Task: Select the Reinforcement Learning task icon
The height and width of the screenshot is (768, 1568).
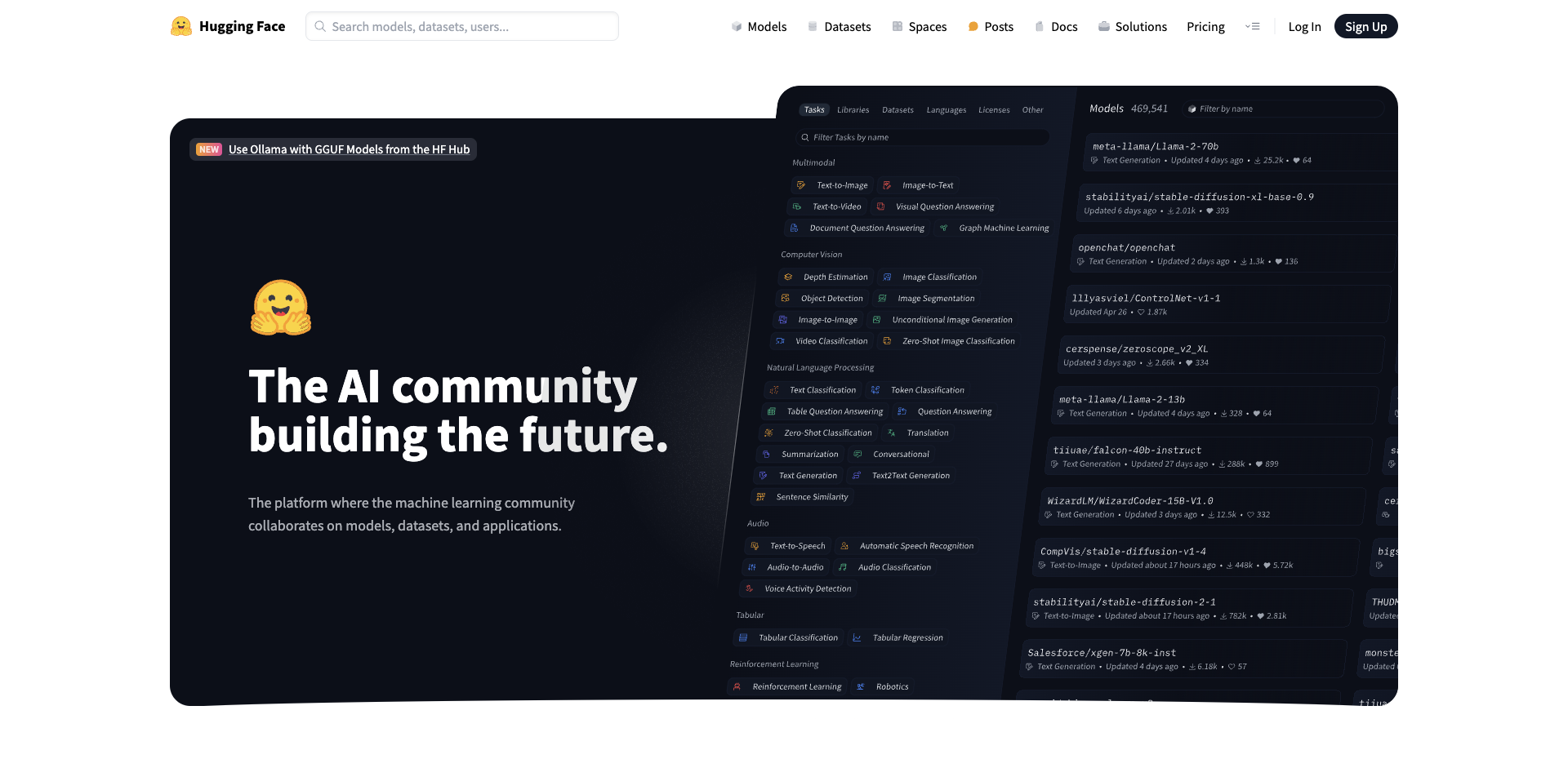Action: (x=737, y=686)
